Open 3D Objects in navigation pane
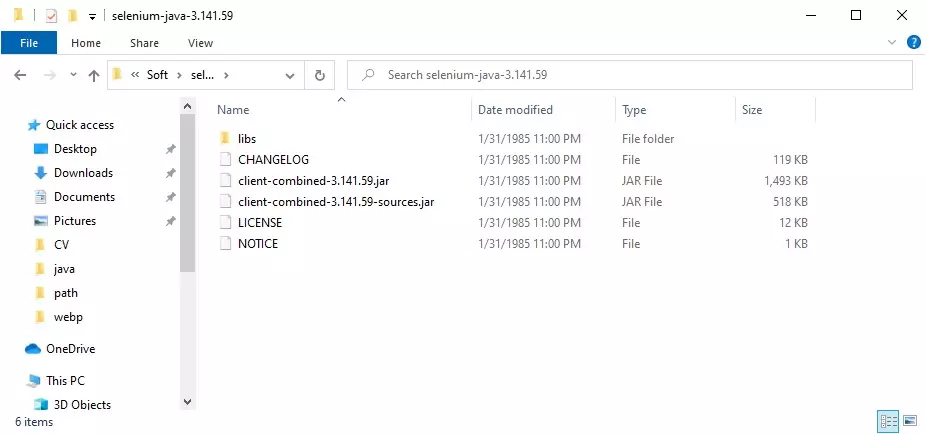The width and height of the screenshot is (926, 434). tap(82, 405)
